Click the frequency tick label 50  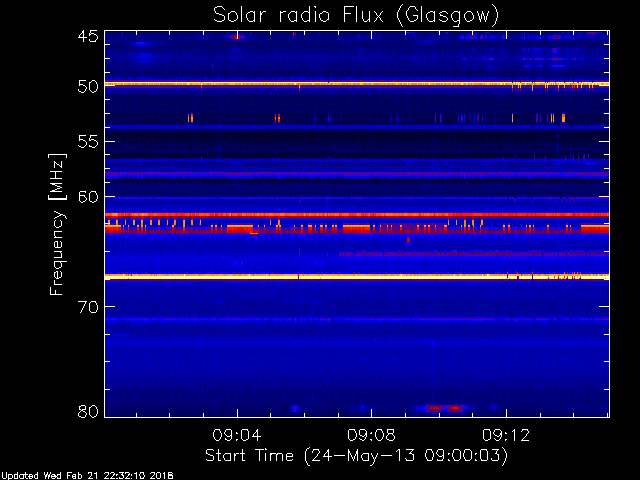(88, 87)
